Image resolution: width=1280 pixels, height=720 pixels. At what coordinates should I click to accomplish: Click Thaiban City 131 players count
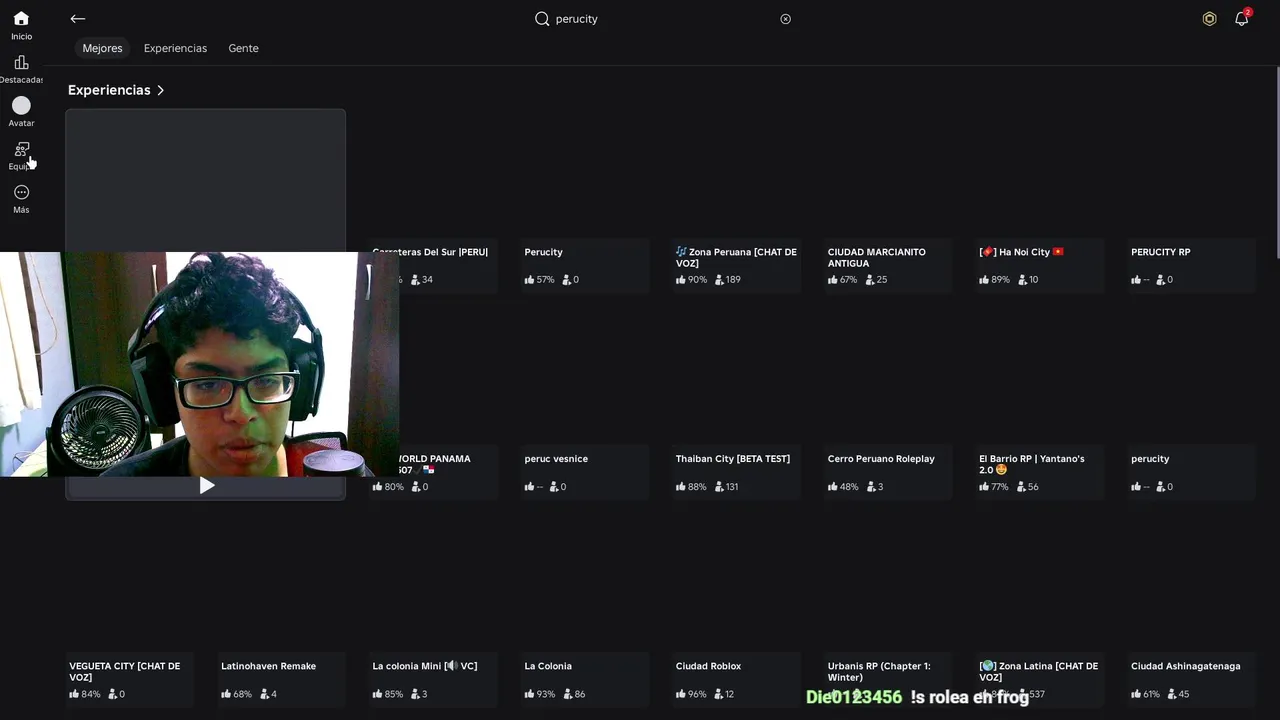(726, 487)
